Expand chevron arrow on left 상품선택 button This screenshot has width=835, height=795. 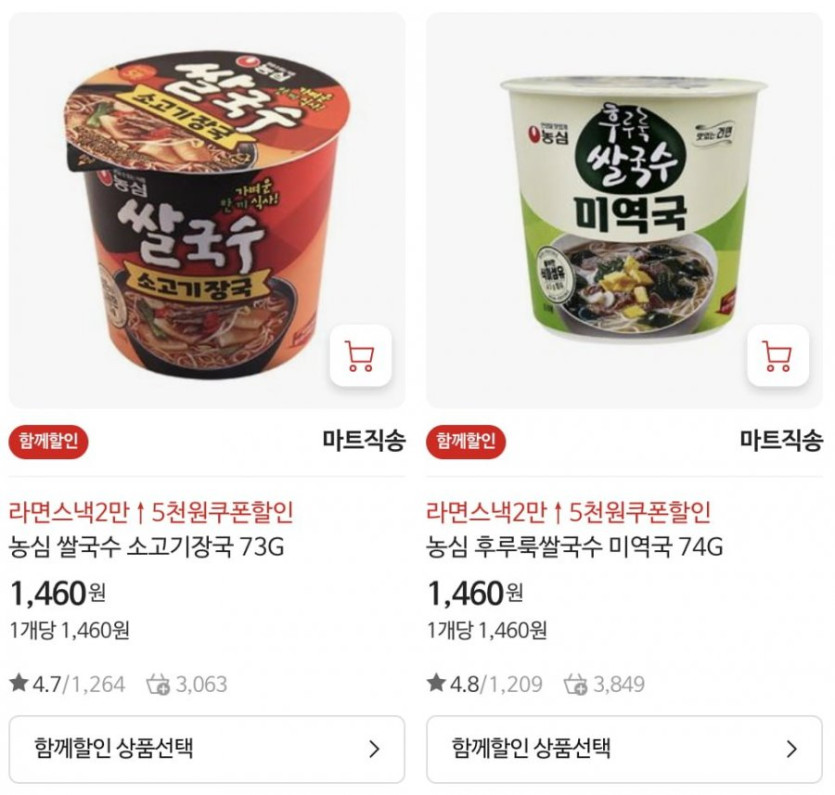click(x=375, y=749)
